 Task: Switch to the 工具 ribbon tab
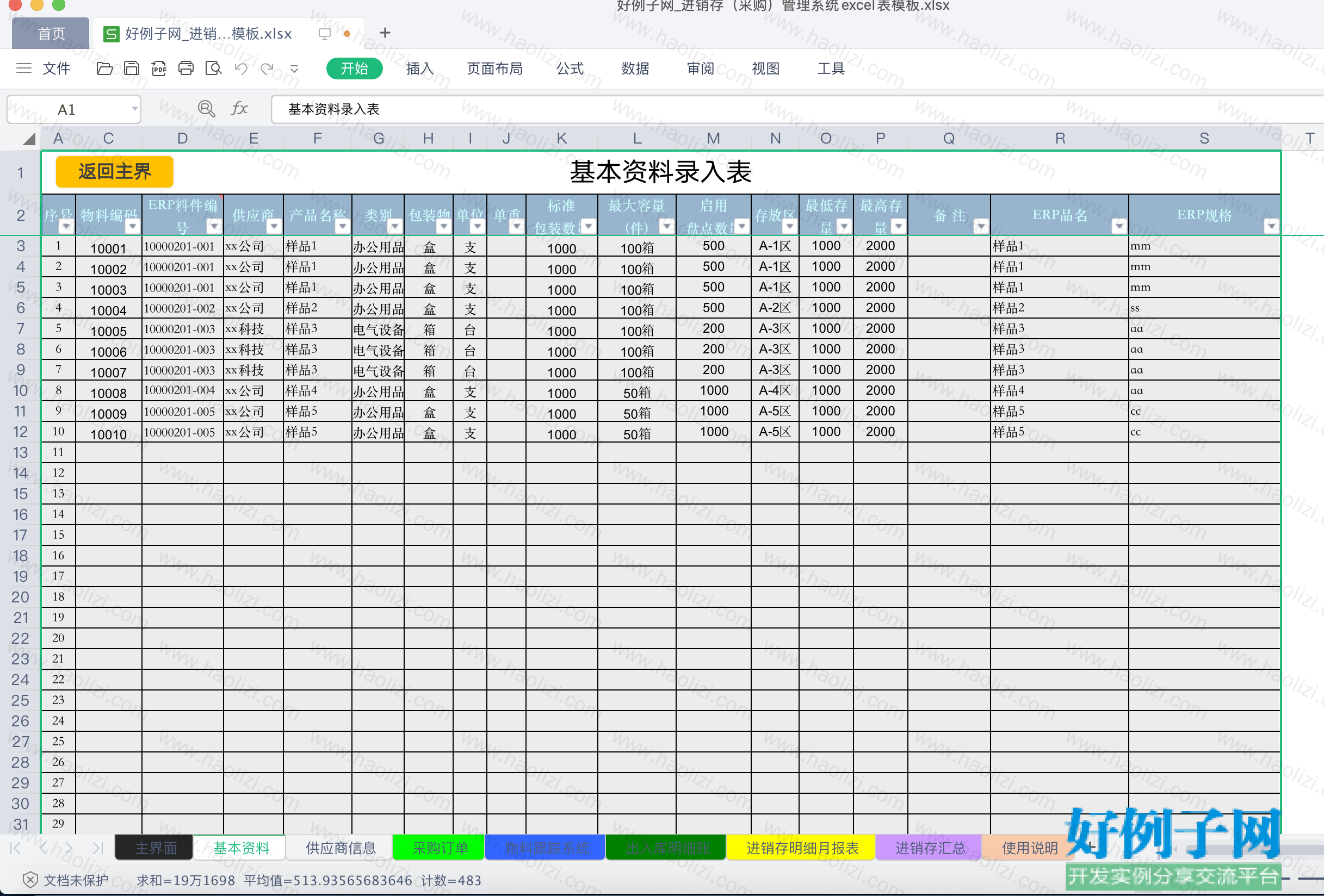click(831, 69)
